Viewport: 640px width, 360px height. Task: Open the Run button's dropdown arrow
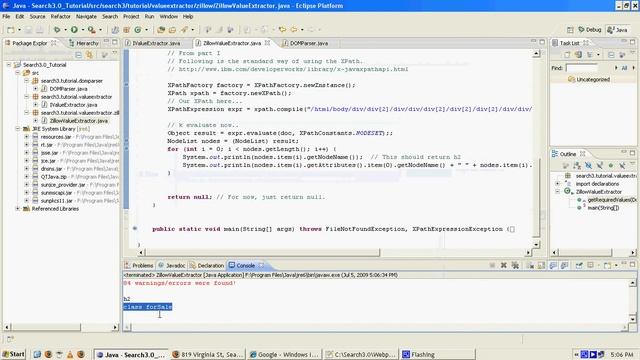(x=82, y=30)
